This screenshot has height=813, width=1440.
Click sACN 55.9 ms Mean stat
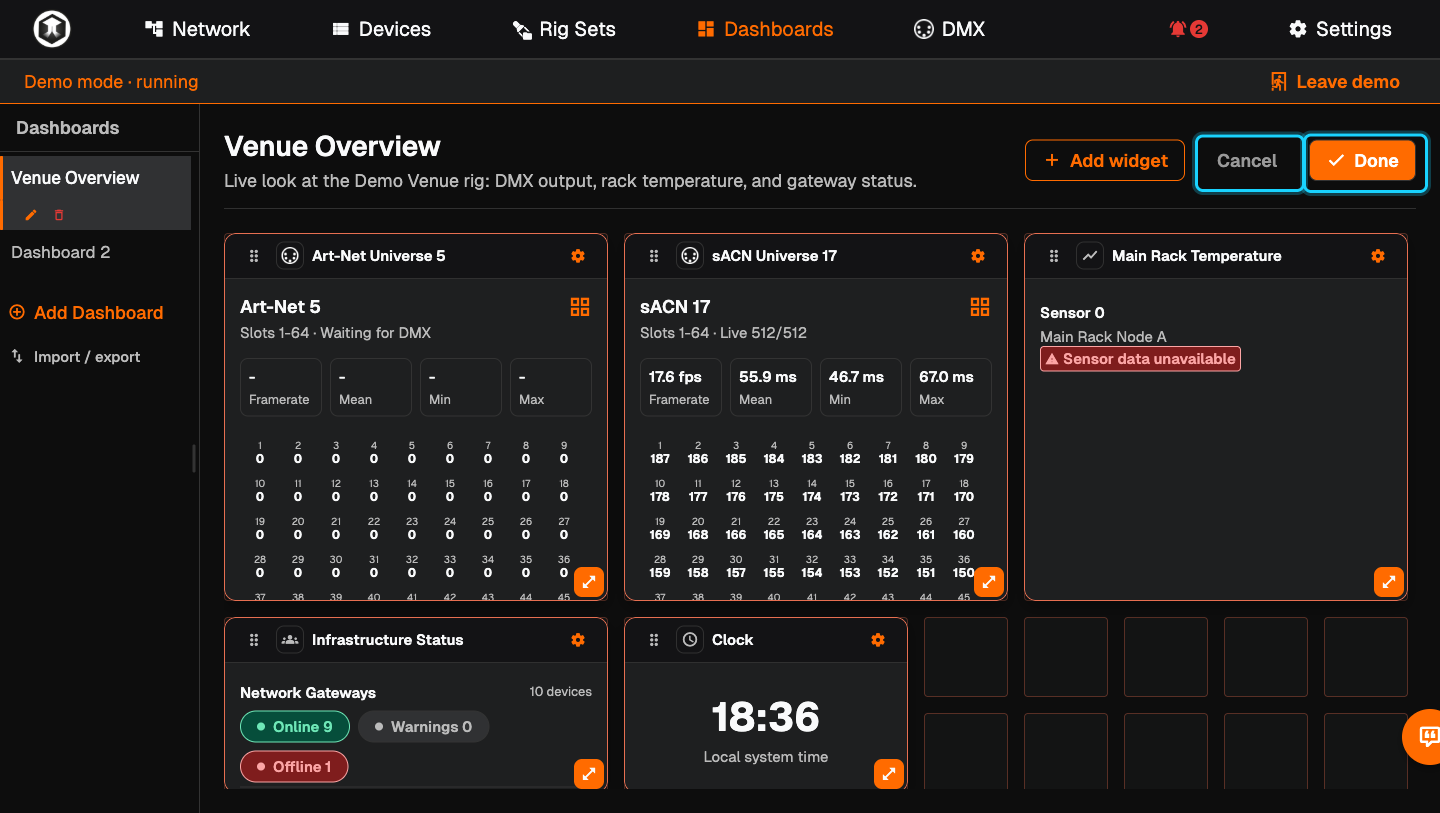pyautogui.click(x=771, y=387)
